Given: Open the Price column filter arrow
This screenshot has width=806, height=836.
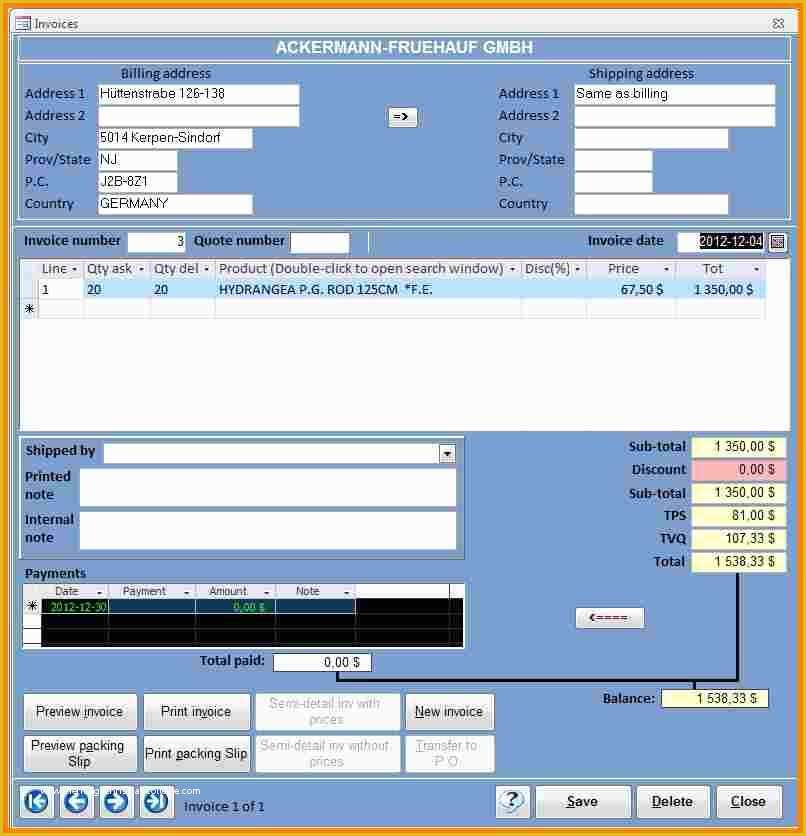Looking at the screenshot, I should [666, 269].
